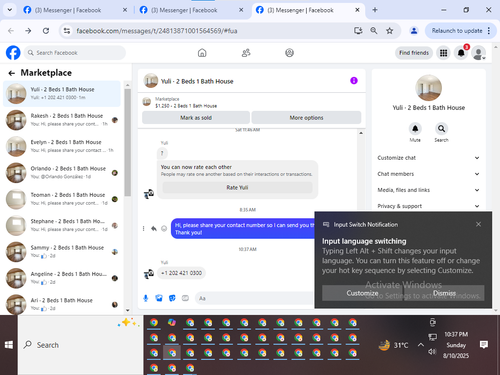Open Rakesh - 2 Beds 1 Bath House chat
500x375 pixels.
(x=62, y=120)
